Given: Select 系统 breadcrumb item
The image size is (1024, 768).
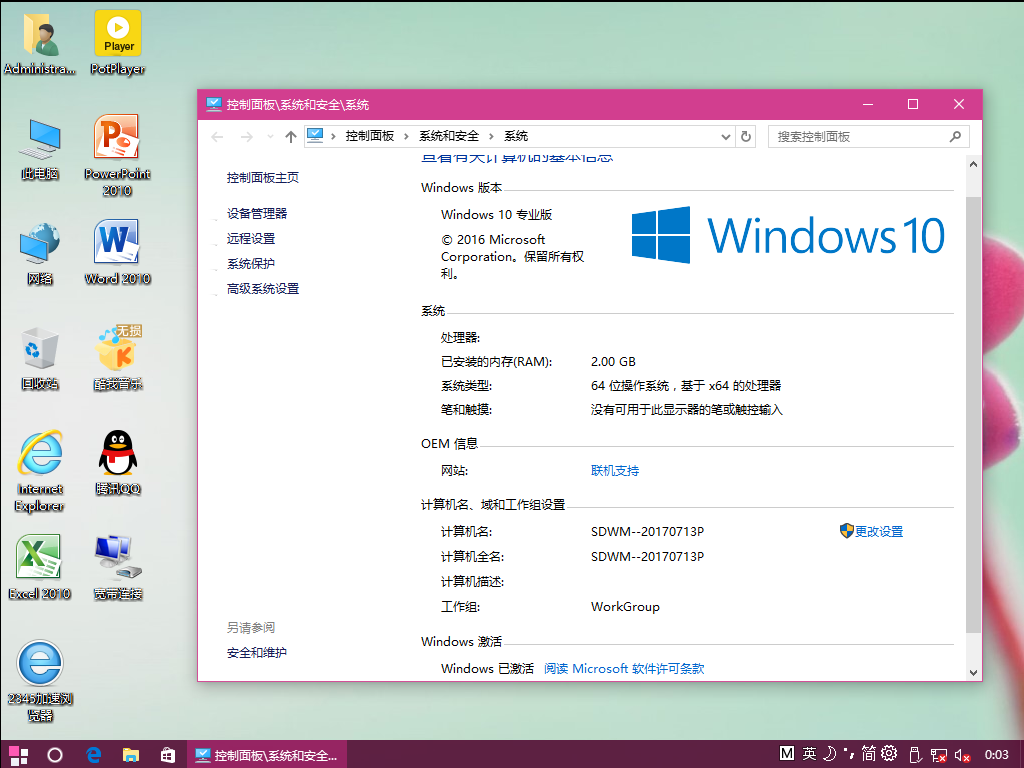Looking at the screenshot, I should tap(516, 136).
